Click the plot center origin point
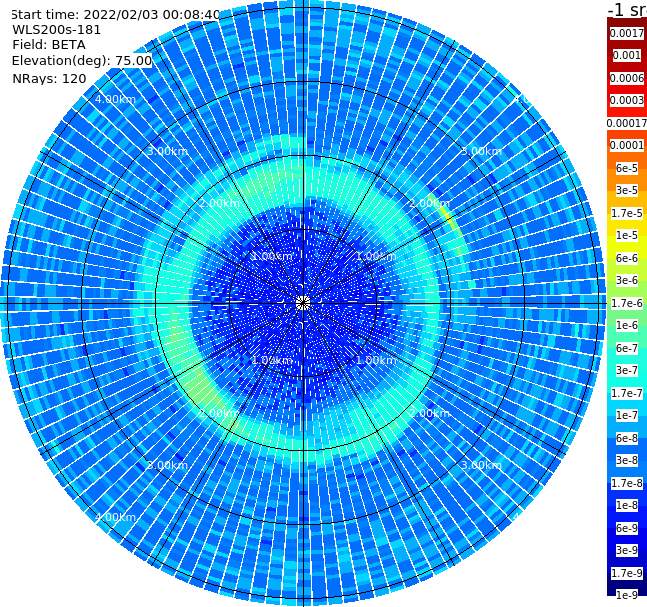The height and width of the screenshot is (607, 647). pyautogui.click(x=303, y=303)
